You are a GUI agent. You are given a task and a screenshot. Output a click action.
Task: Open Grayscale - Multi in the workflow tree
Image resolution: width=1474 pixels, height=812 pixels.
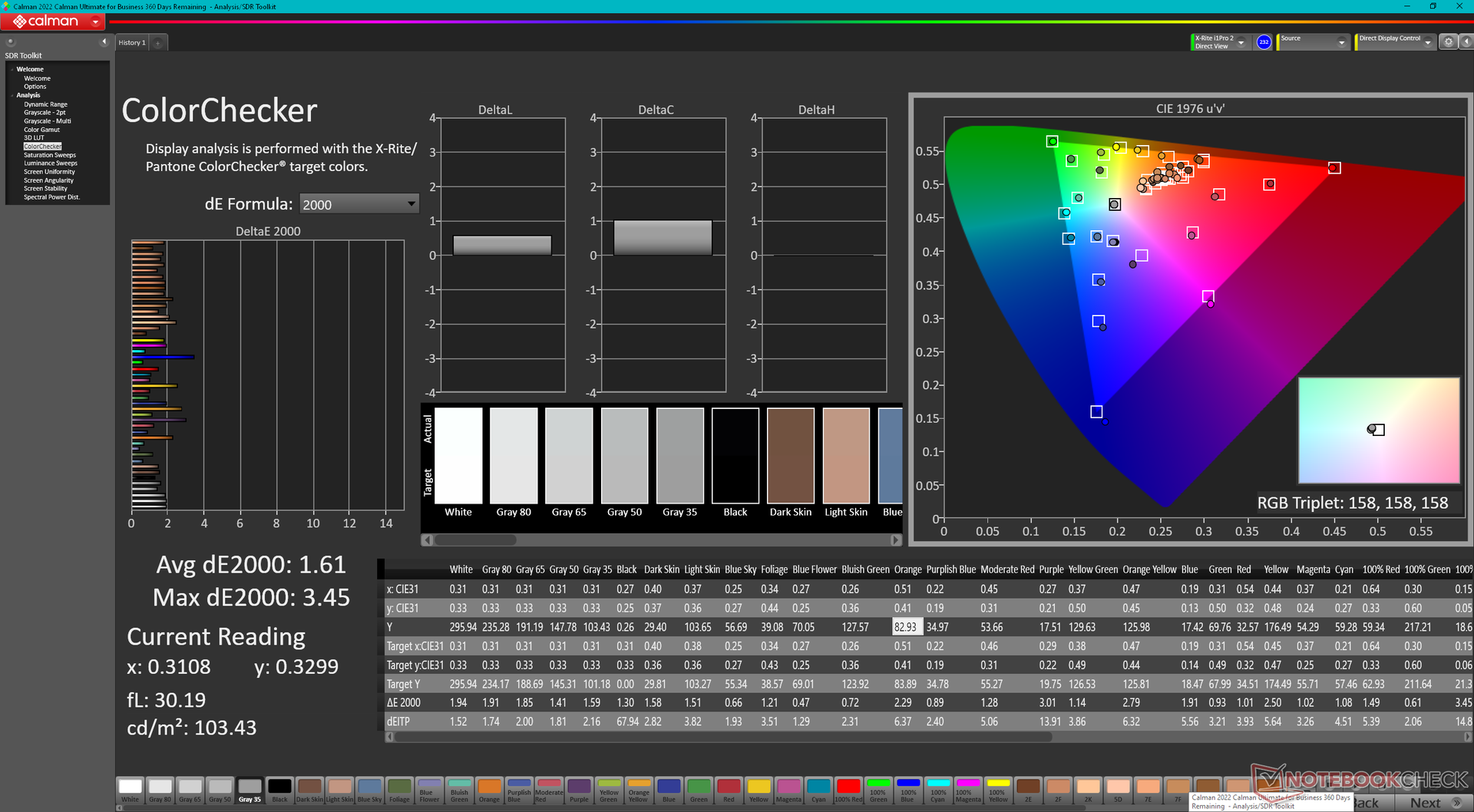pyautogui.click(x=47, y=121)
